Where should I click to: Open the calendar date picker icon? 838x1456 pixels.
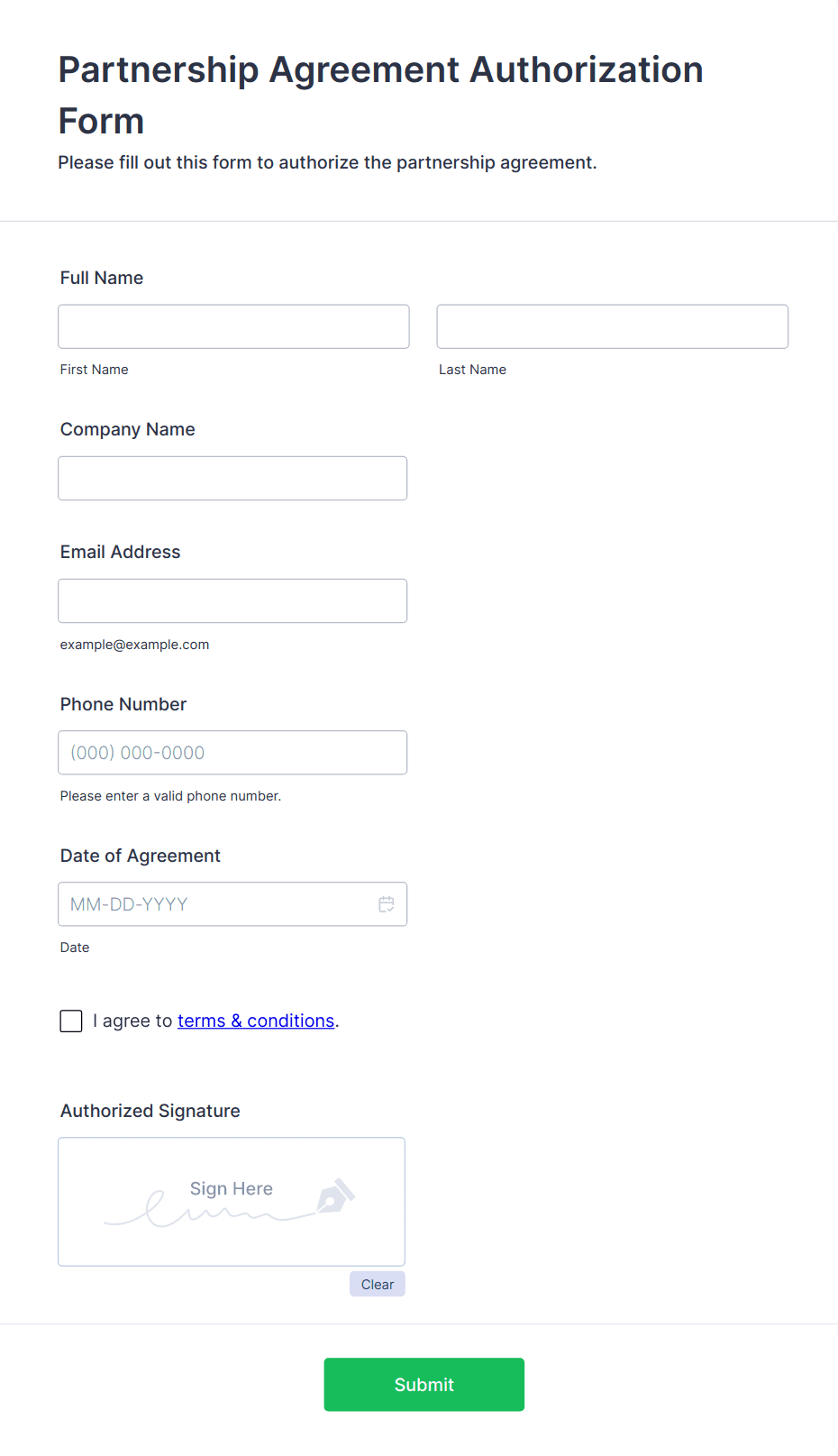[x=387, y=904]
